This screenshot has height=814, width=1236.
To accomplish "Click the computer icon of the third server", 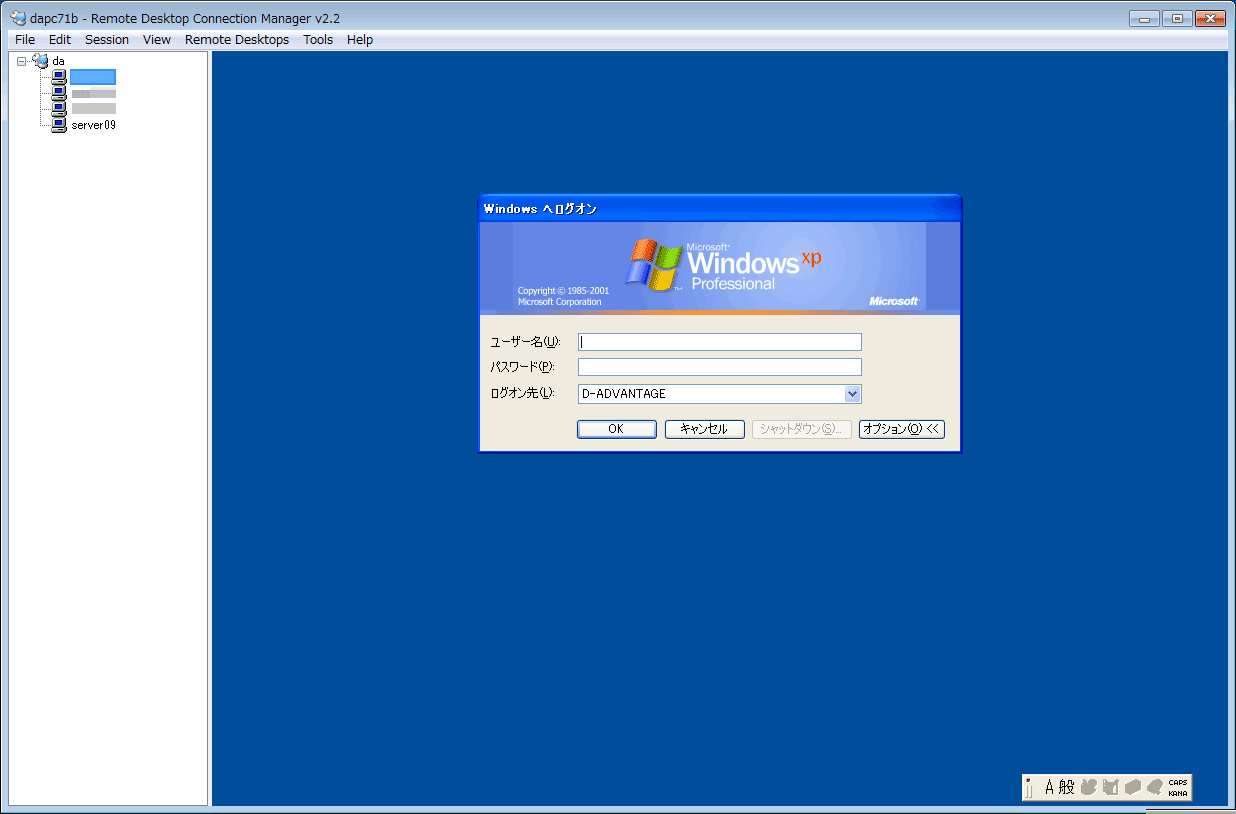I will pyautogui.click(x=58, y=108).
